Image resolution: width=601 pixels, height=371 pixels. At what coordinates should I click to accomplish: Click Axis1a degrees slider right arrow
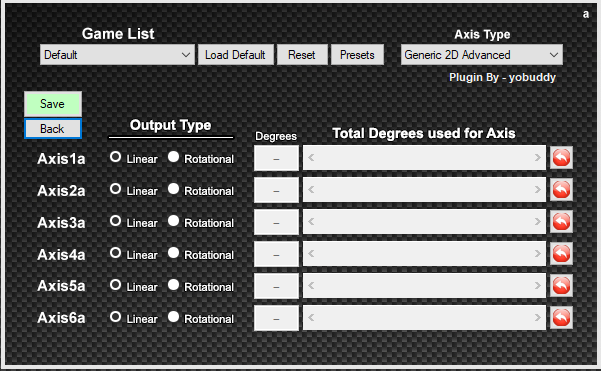[x=538, y=158]
